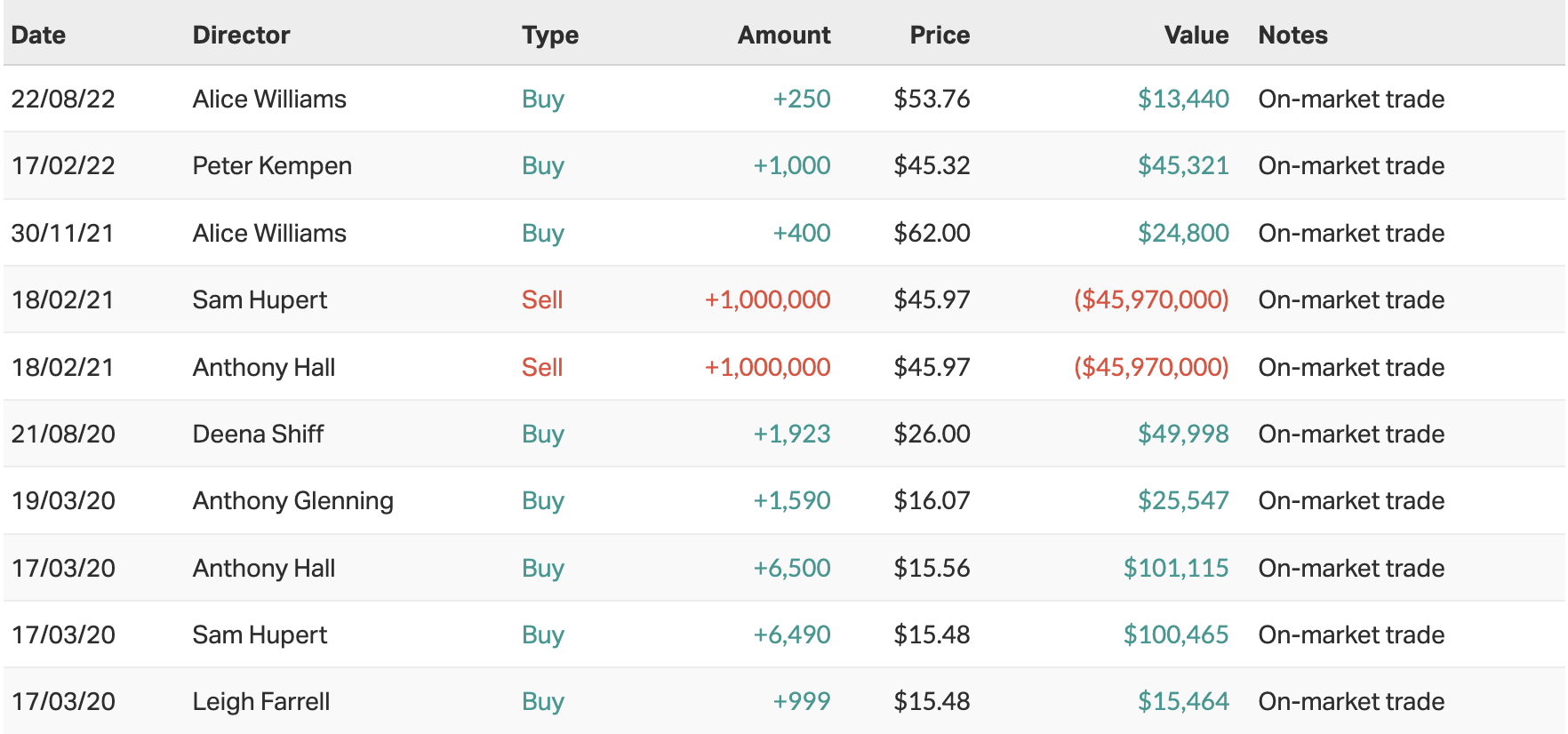Click the $16.07 price cell

(x=931, y=500)
